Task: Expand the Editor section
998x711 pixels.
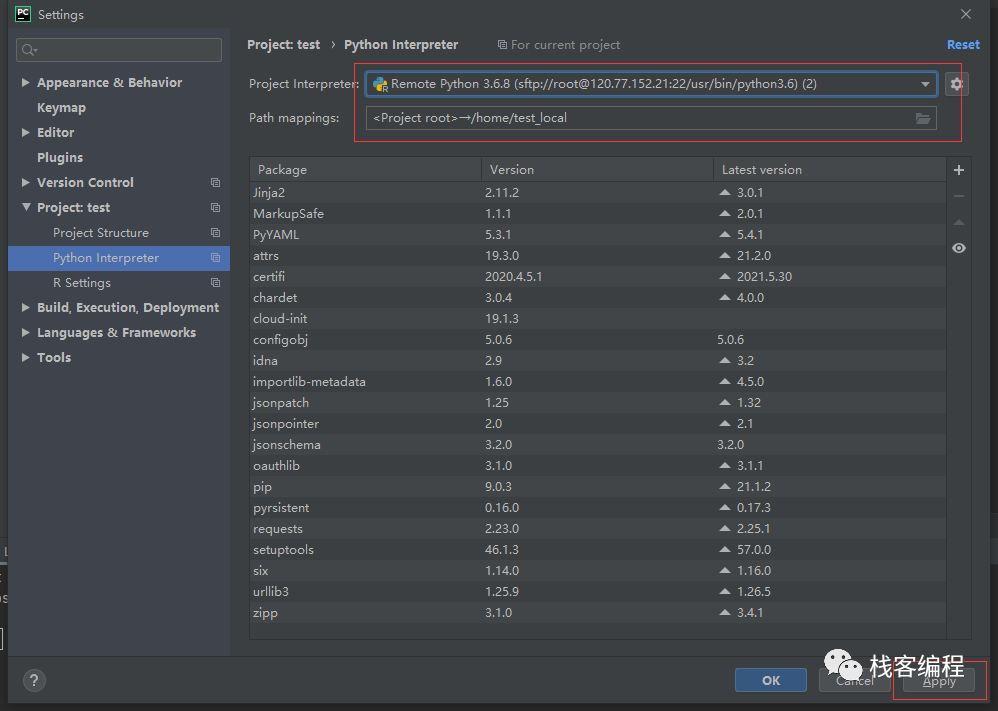Action: click(x=25, y=132)
